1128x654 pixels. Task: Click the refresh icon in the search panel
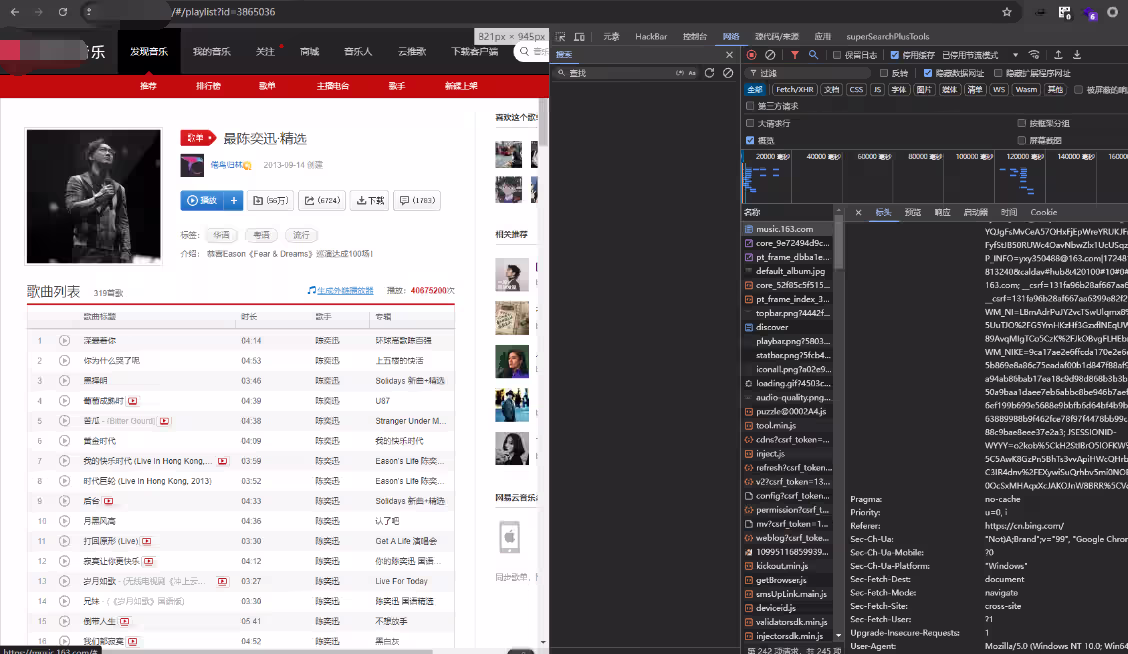(x=709, y=73)
